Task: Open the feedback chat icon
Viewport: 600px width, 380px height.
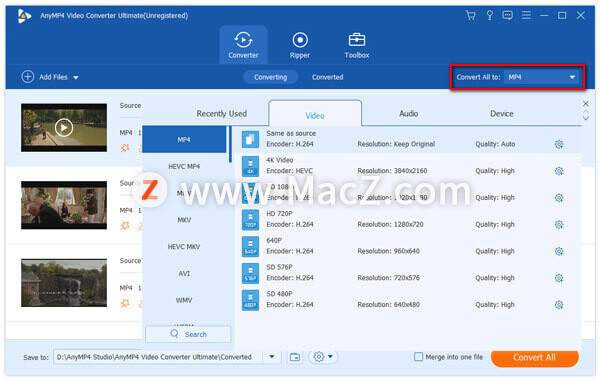Action: coord(507,15)
